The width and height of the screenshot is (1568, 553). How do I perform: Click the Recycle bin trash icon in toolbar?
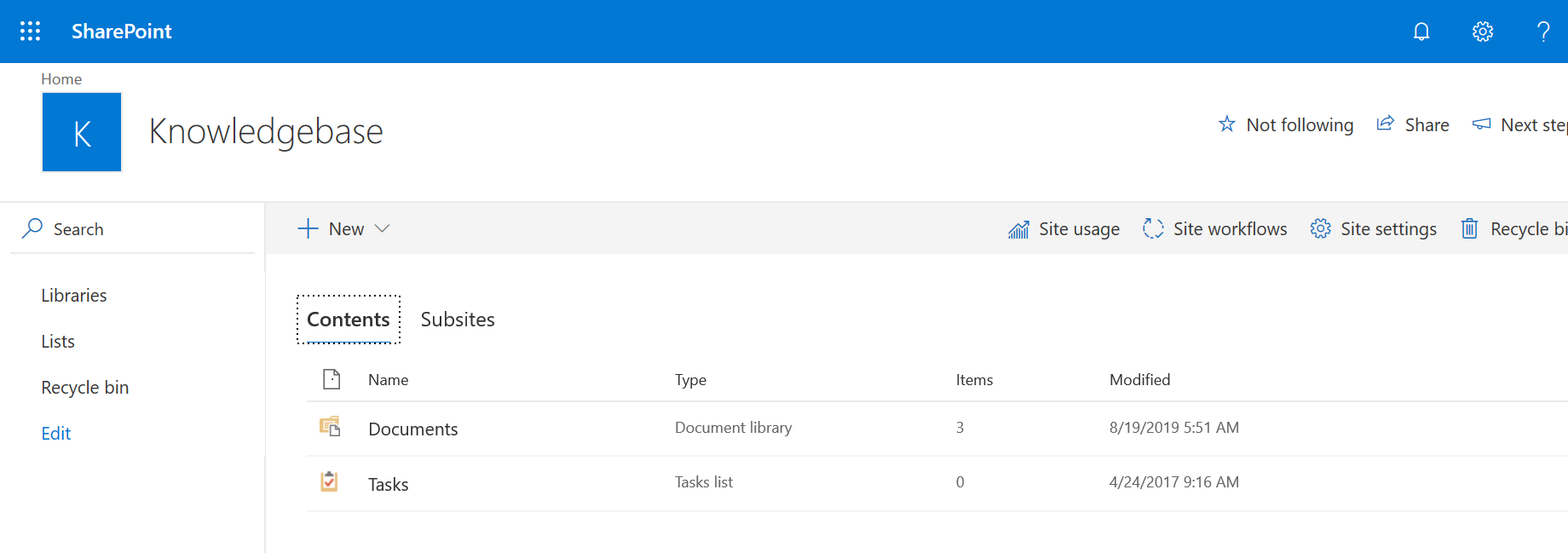(x=1470, y=228)
